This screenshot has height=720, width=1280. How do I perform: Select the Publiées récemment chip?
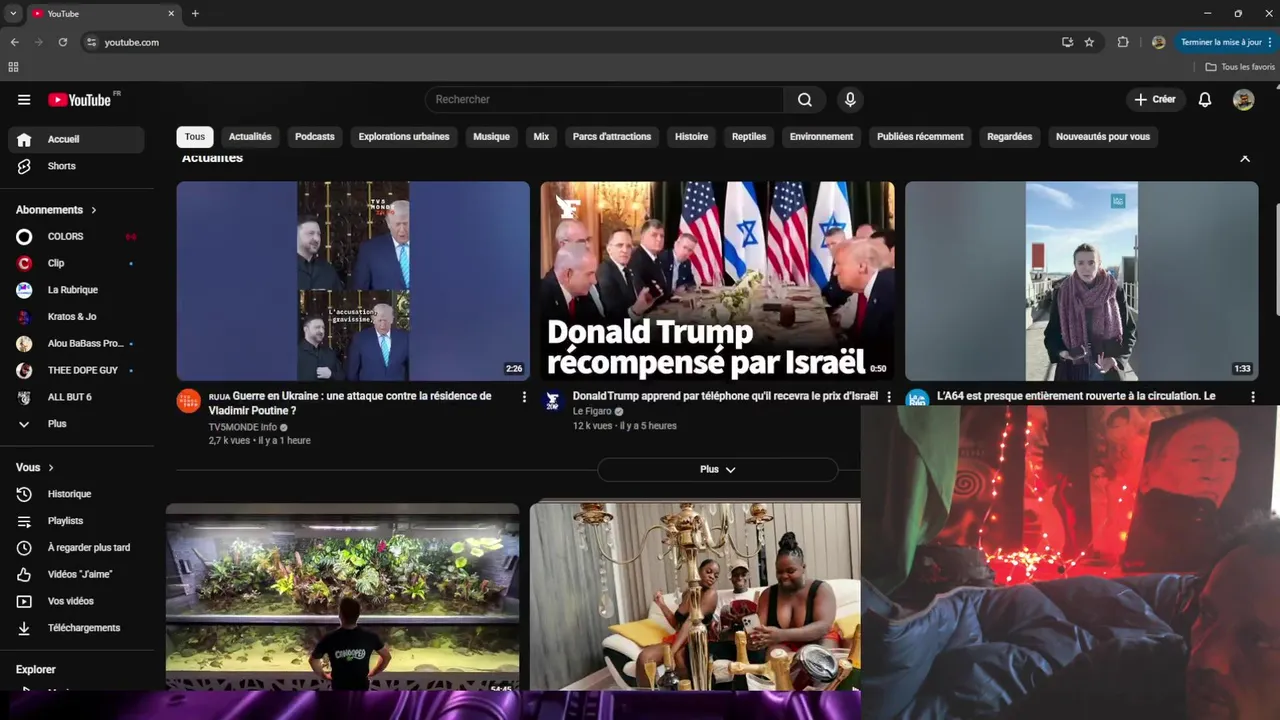point(920,137)
